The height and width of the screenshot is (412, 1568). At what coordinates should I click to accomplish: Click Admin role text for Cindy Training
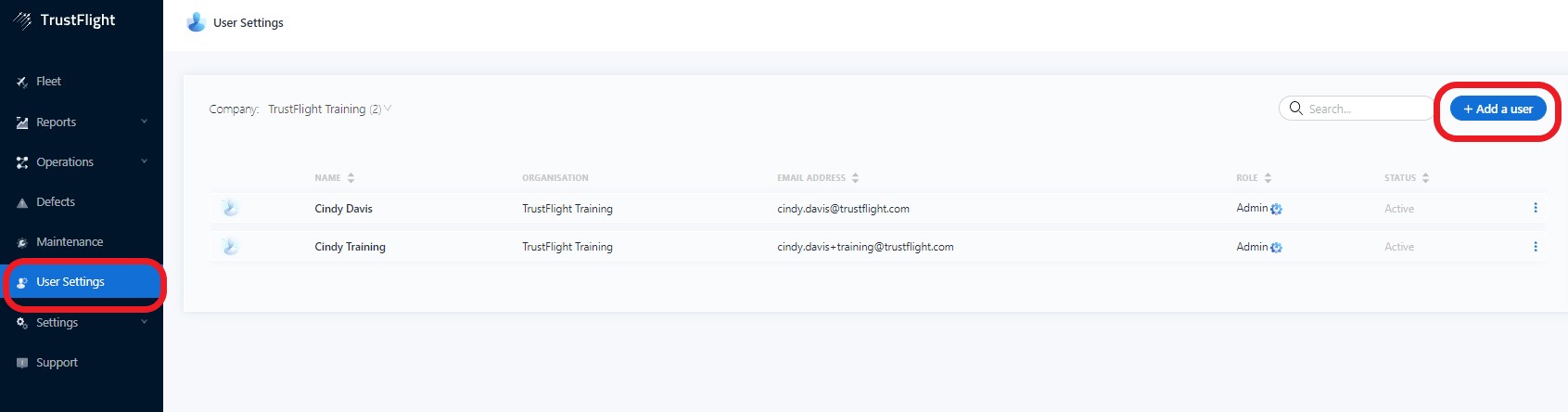1252,247
